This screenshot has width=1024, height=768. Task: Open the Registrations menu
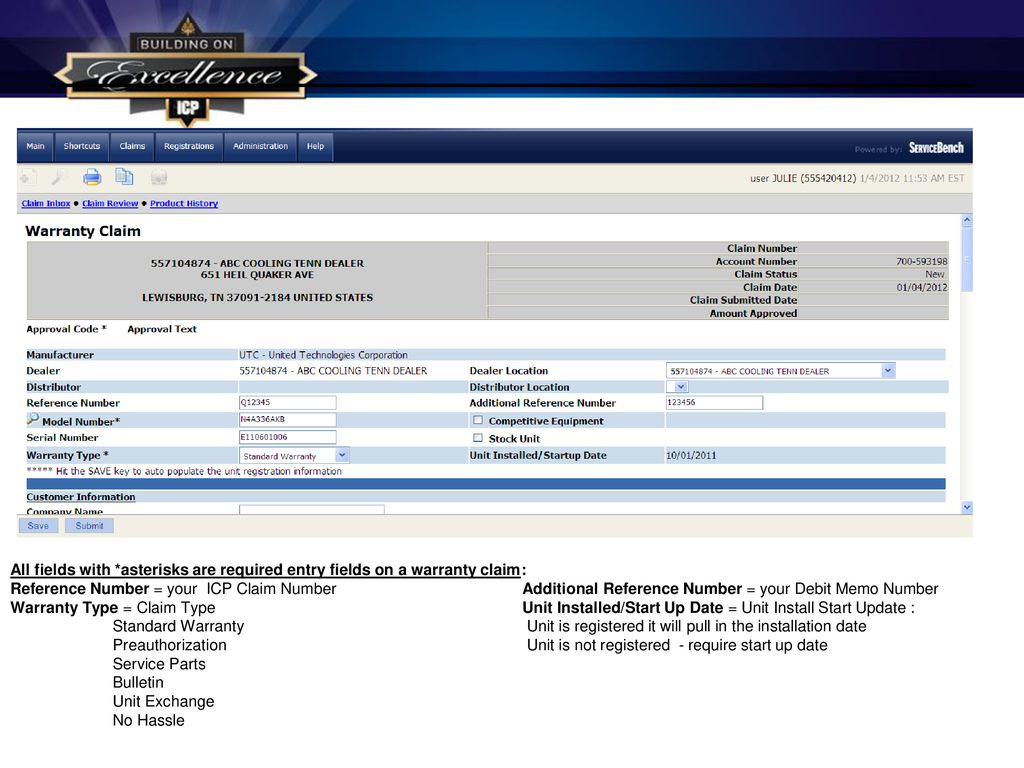[189, 146]
